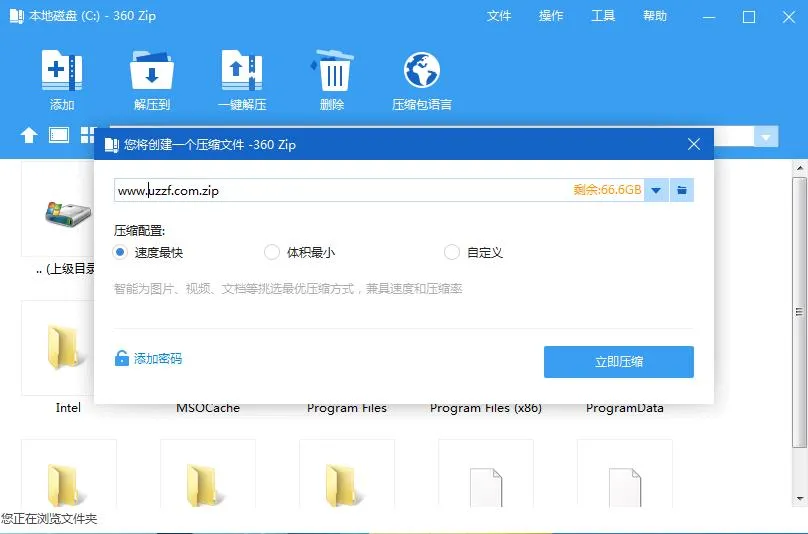Open the 帮助 menu

[x=655, y=16]
